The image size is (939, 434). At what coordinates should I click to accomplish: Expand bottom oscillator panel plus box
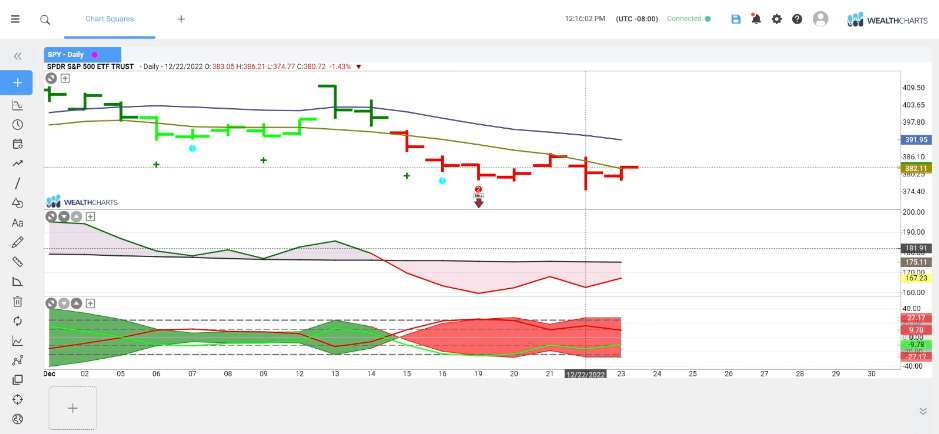[x=90, y=304]
